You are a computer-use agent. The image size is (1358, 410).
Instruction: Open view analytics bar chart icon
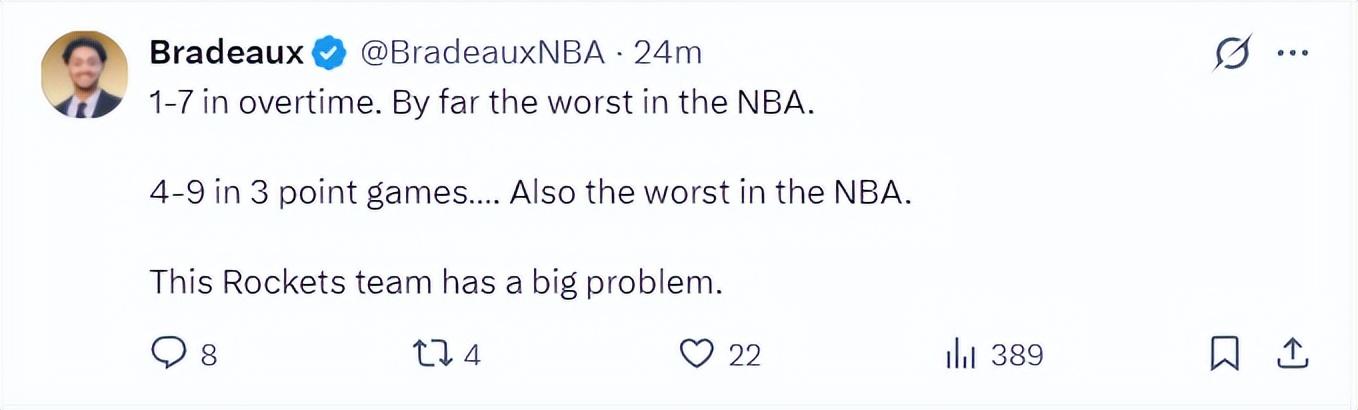(960, 353)
